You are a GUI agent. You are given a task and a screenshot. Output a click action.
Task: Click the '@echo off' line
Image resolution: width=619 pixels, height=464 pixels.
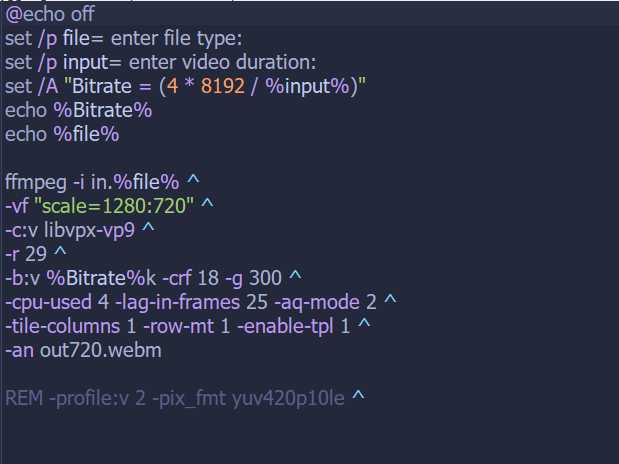pos(50,14)
